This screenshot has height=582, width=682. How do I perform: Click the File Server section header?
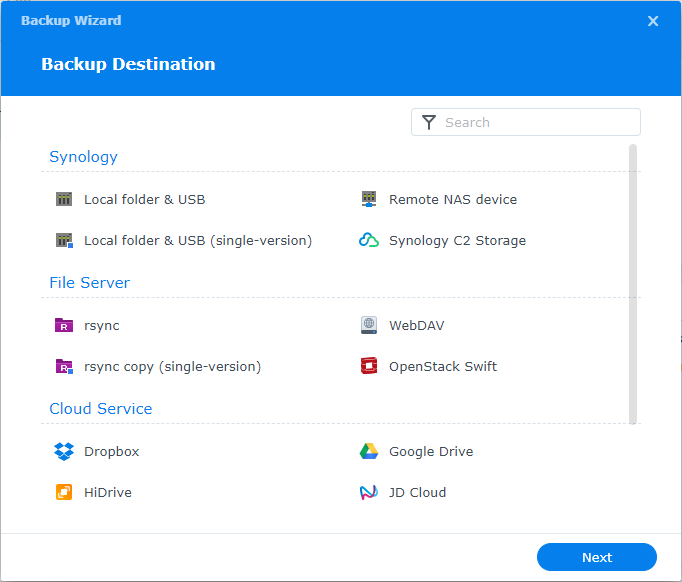[x=89, y=283]
